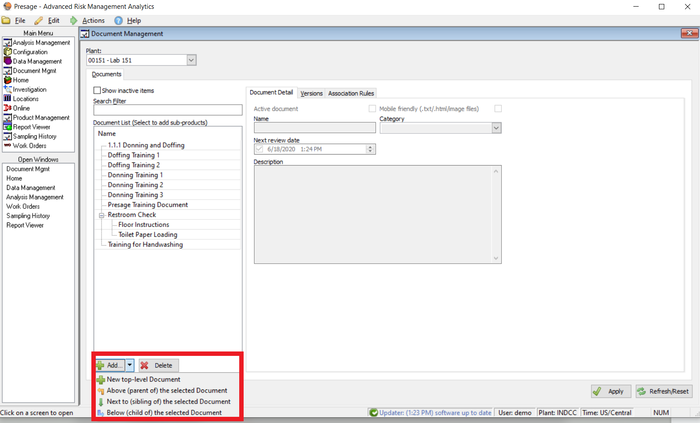Screen dimensions: 700x423
Task: Enable the Show inactive items checkbox
Action: tap(97, 90)
